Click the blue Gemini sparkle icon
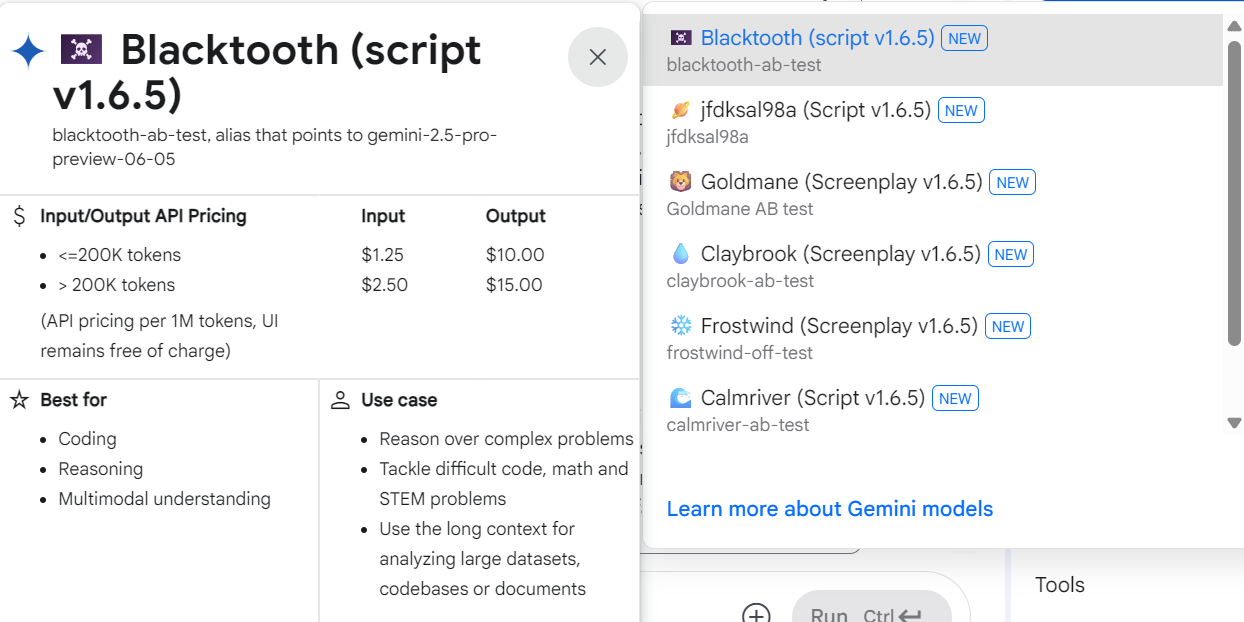1244x622 pixels. click(x=28, y=50)
